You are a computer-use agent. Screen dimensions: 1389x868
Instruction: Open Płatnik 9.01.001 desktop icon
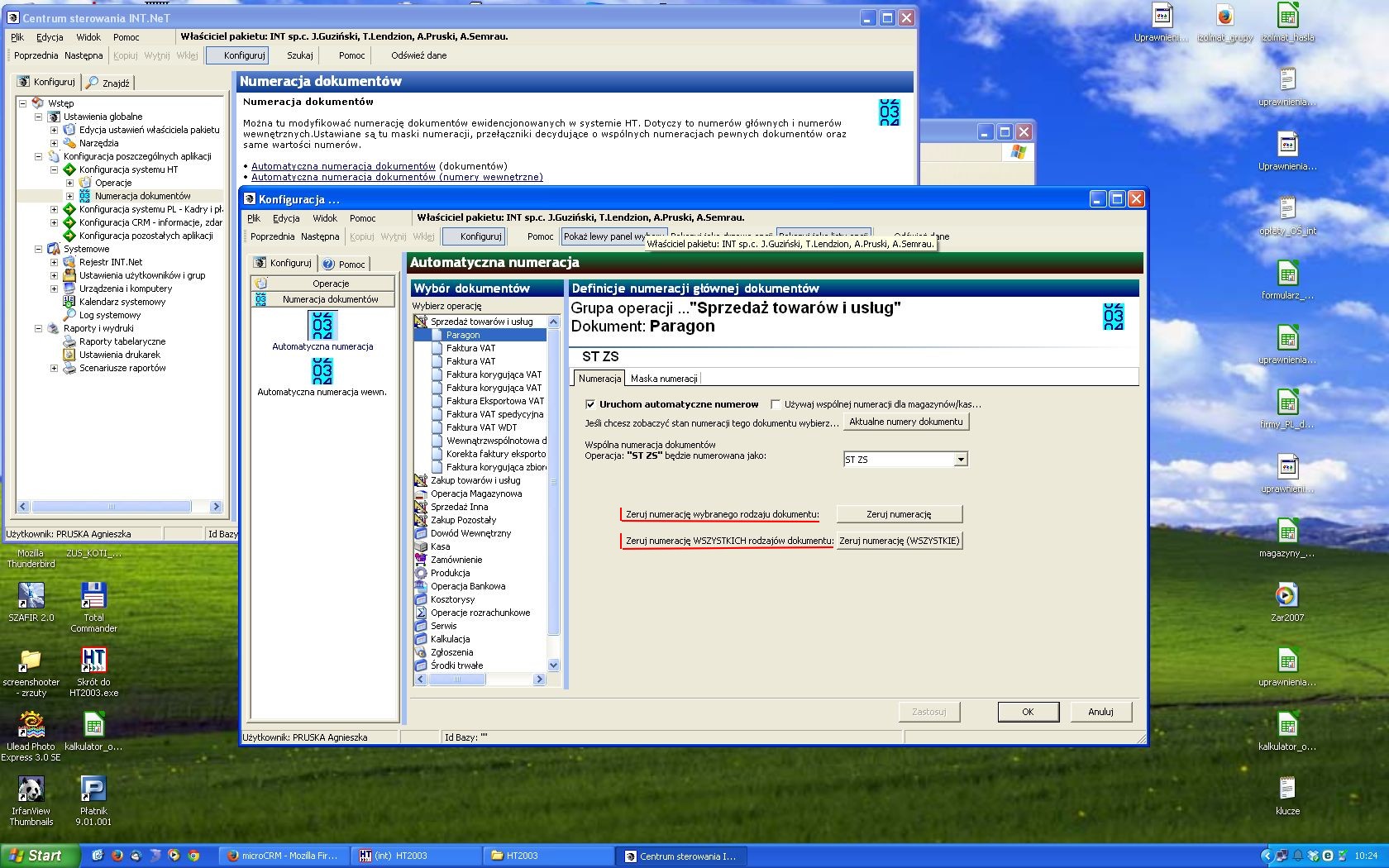93,801
